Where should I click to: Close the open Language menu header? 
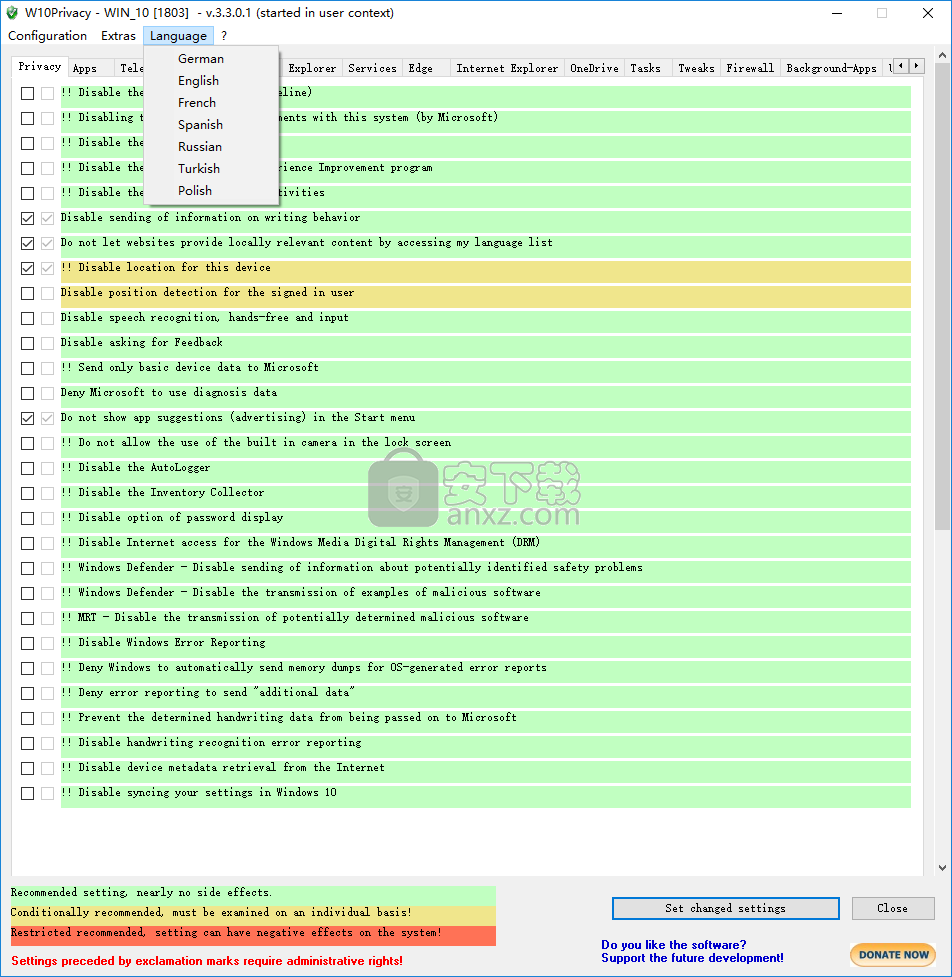(178, 36)
